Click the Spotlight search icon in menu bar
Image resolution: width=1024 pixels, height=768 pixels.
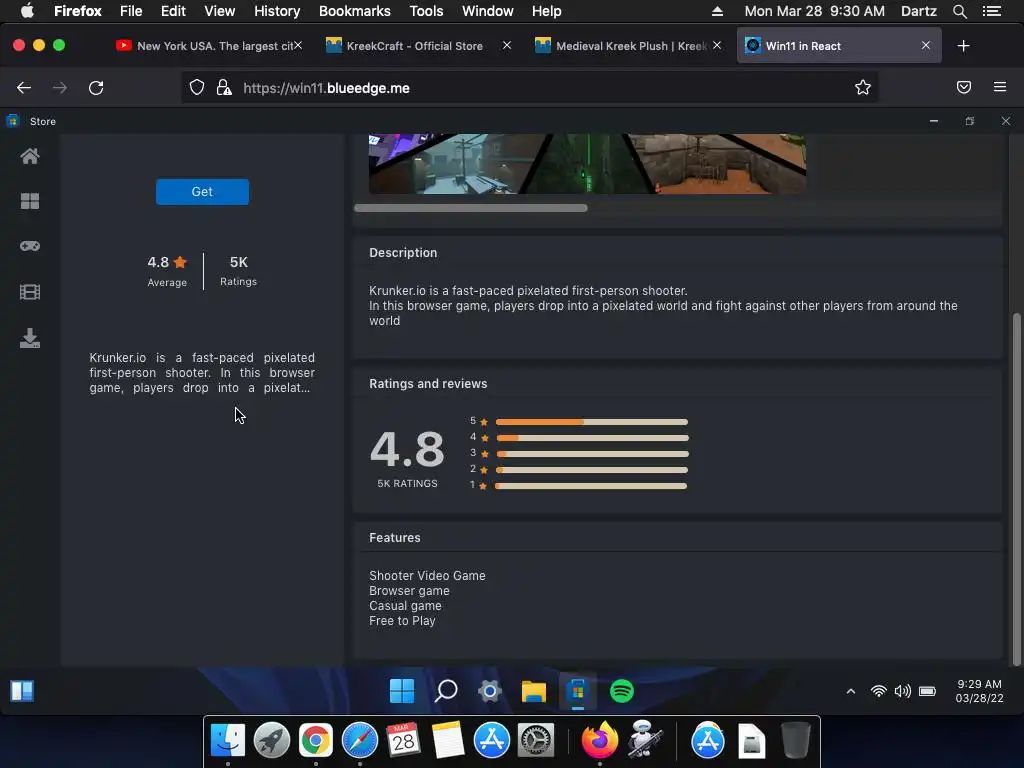click(x=959, y=11)
